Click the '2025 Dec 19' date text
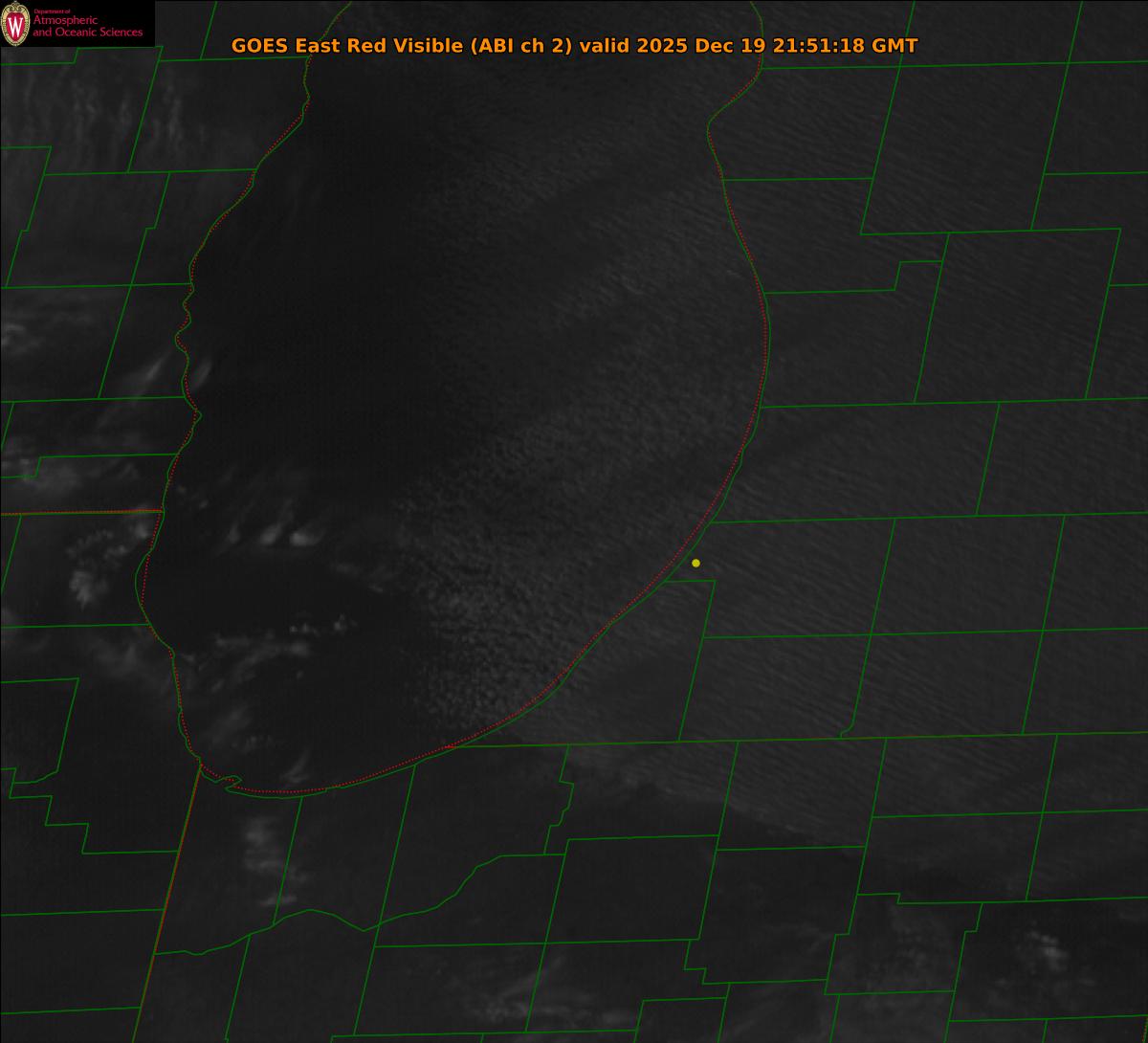Viewport: 1148px width, 1043px height. 701,46
